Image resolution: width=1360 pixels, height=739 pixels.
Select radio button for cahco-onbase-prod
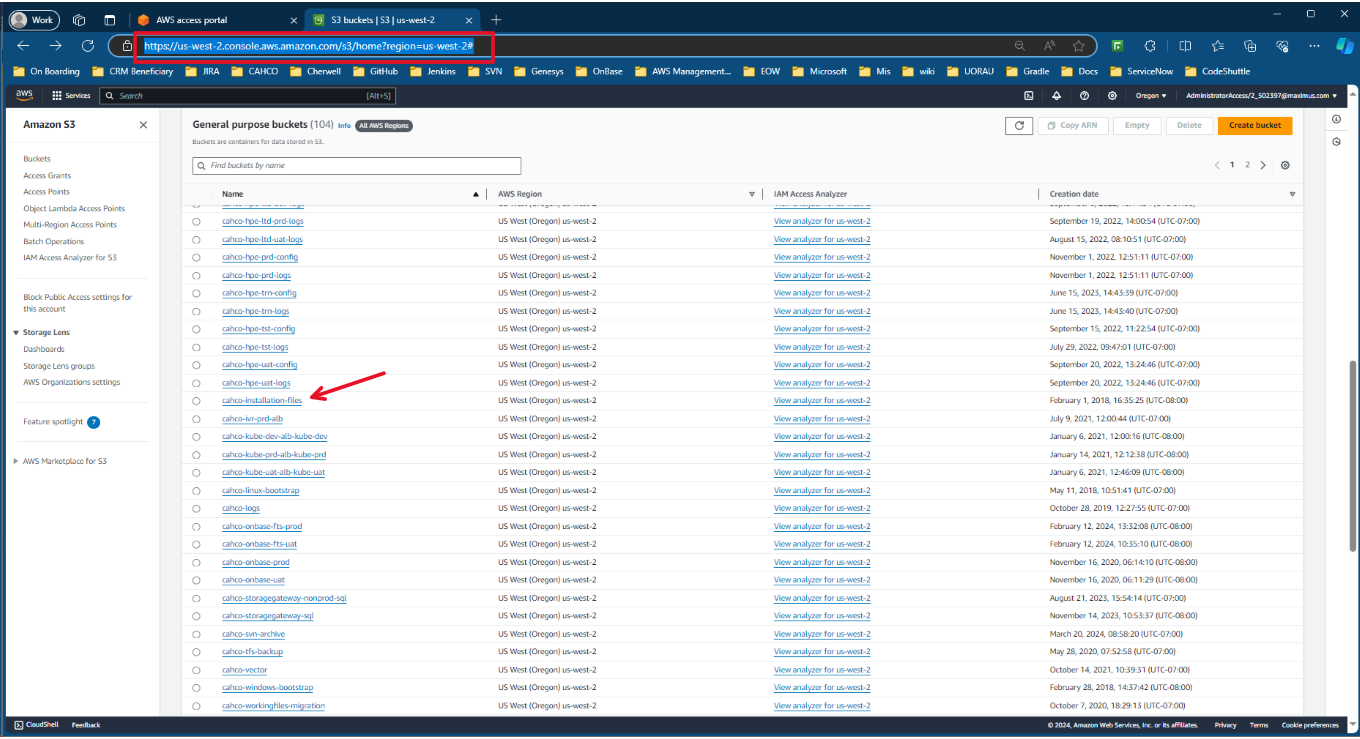pos(196,562)
